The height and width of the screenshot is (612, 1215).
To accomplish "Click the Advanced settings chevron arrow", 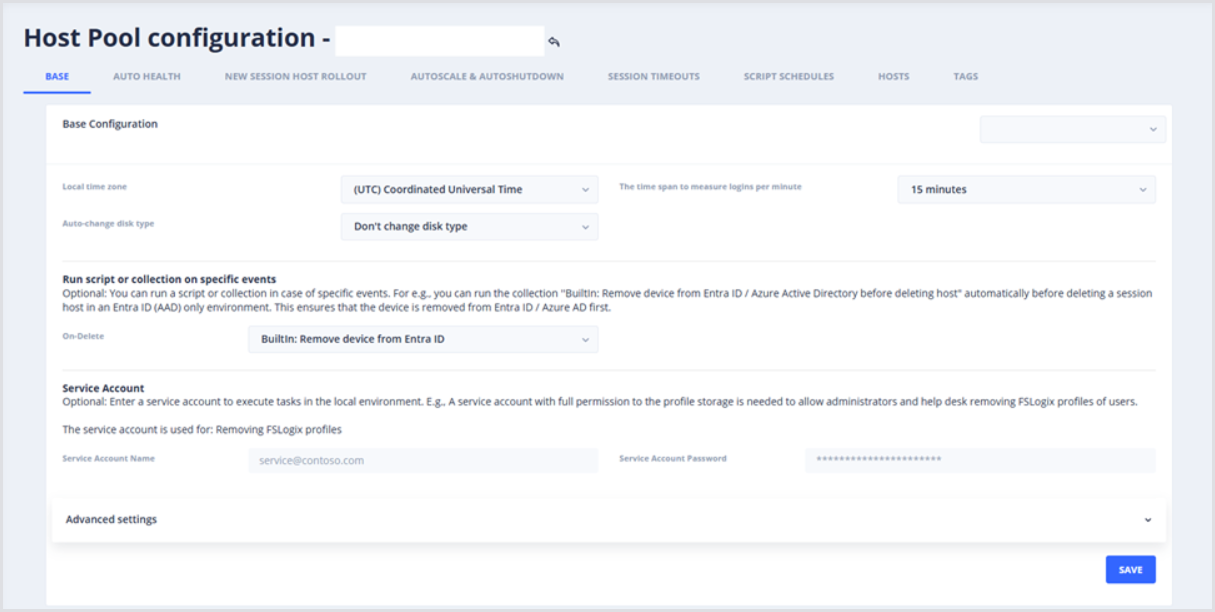I will 1147,520.
